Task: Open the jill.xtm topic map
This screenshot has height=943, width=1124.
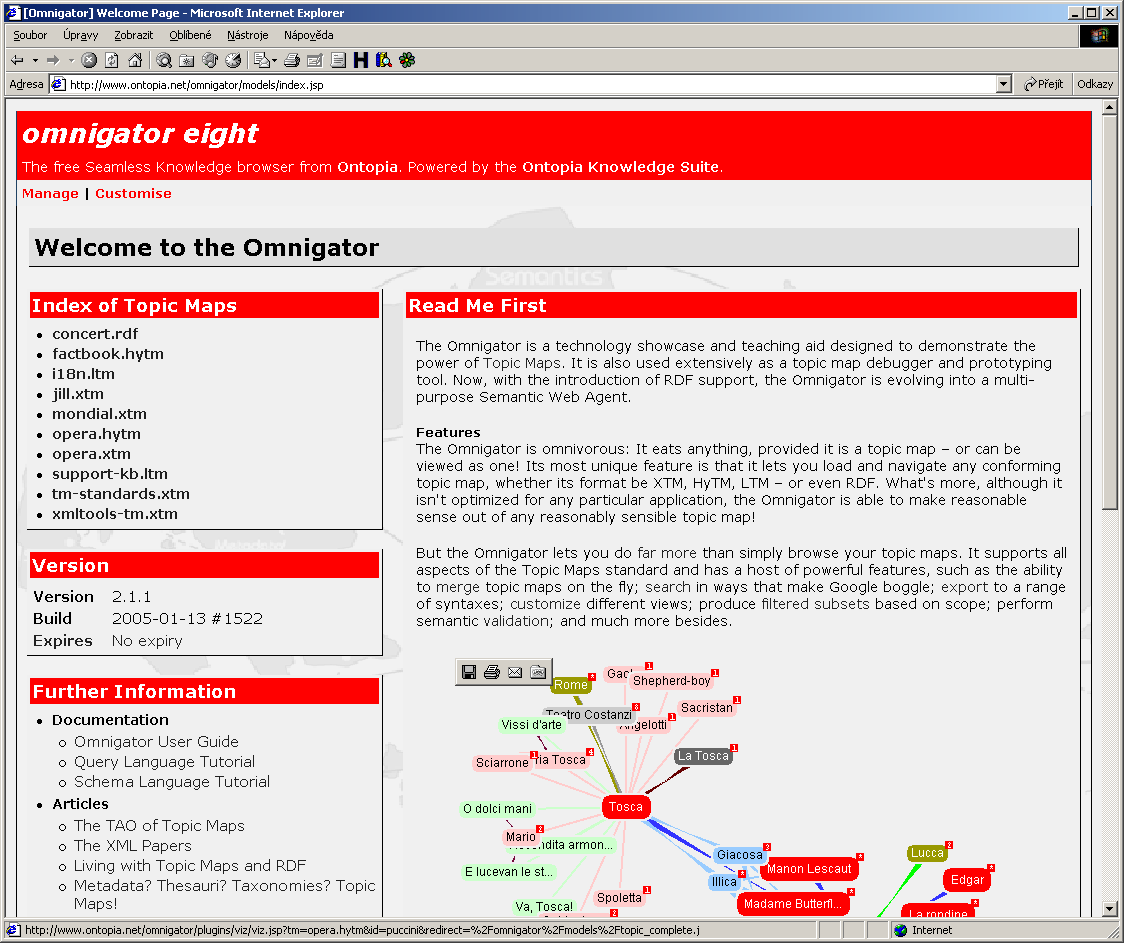Action: click(x=77, y=394)
